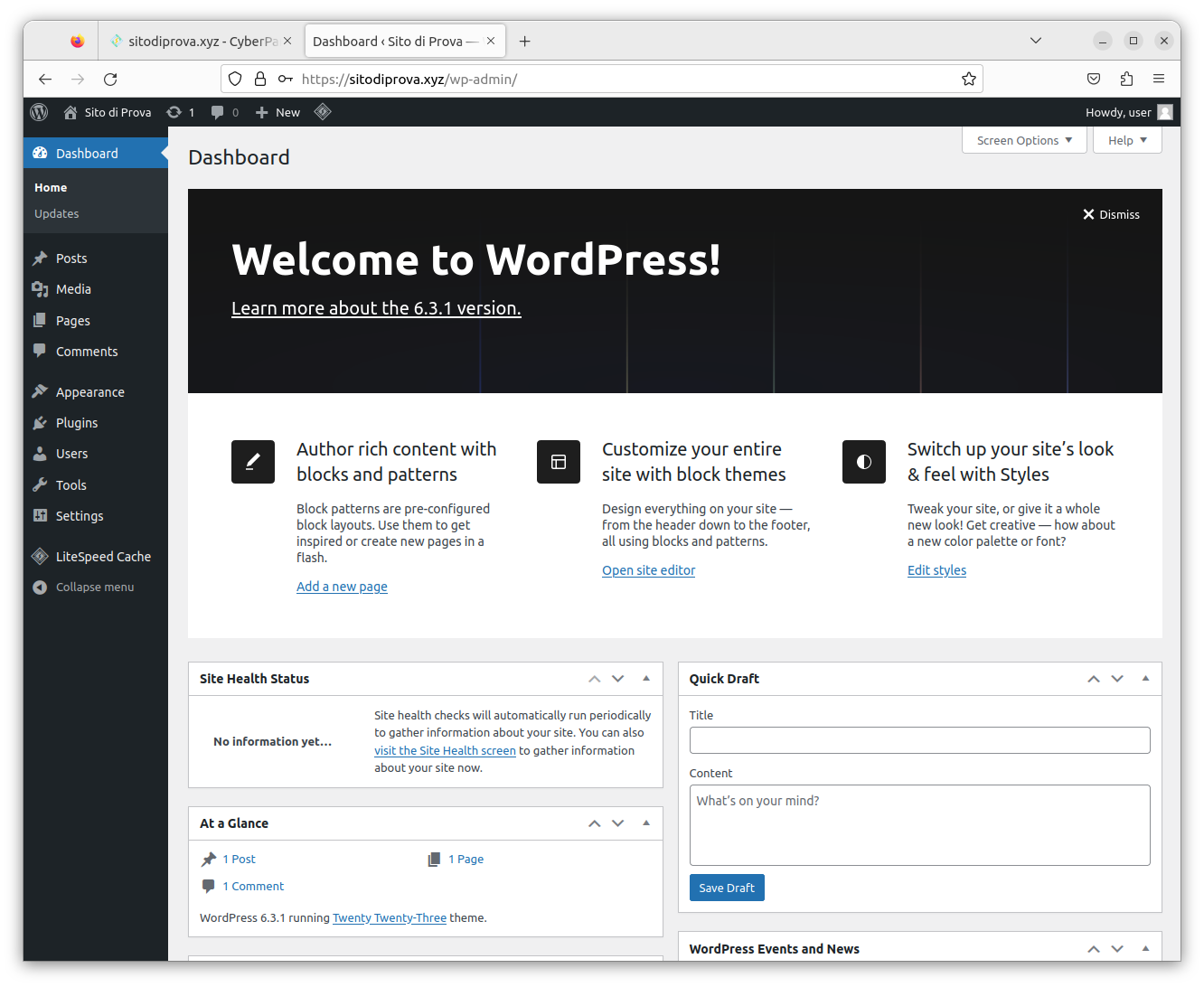Collapse the Quick Draft panel

tap(1145, 679)
